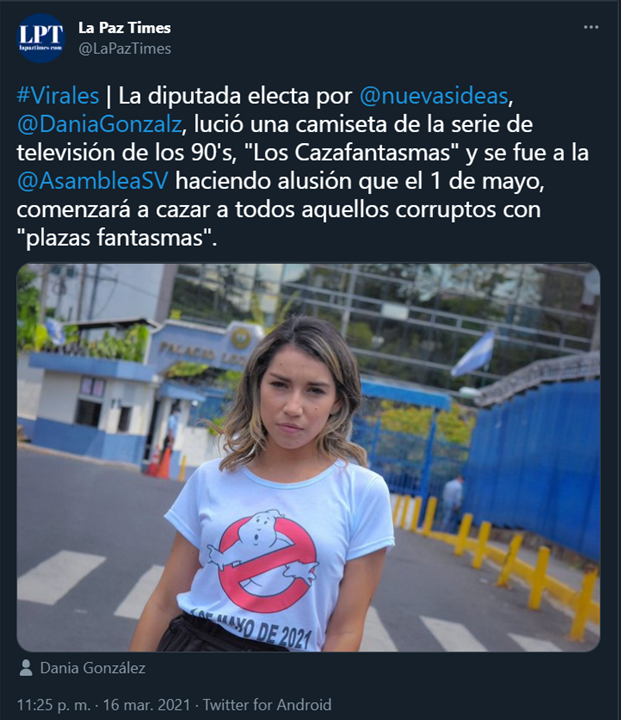Open the @AsambleaSV mention link
621x720 pixels.
(92, 181)
